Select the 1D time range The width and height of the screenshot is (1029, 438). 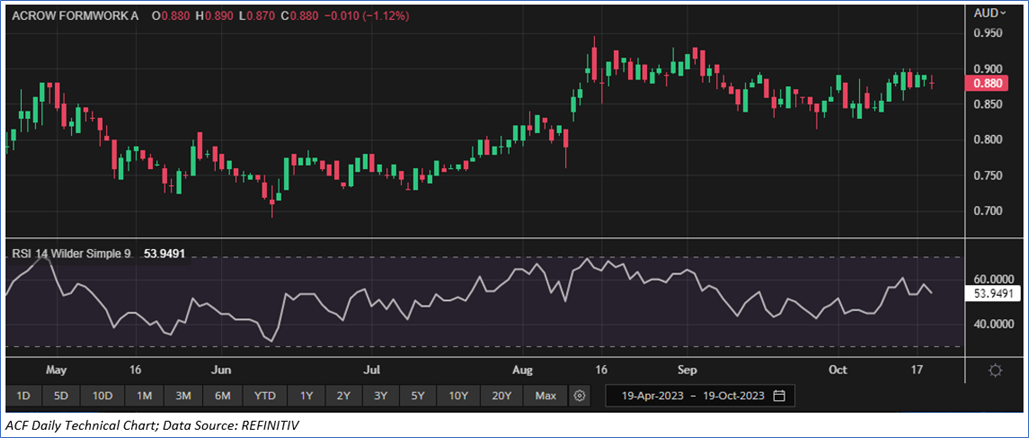point(22,396)
